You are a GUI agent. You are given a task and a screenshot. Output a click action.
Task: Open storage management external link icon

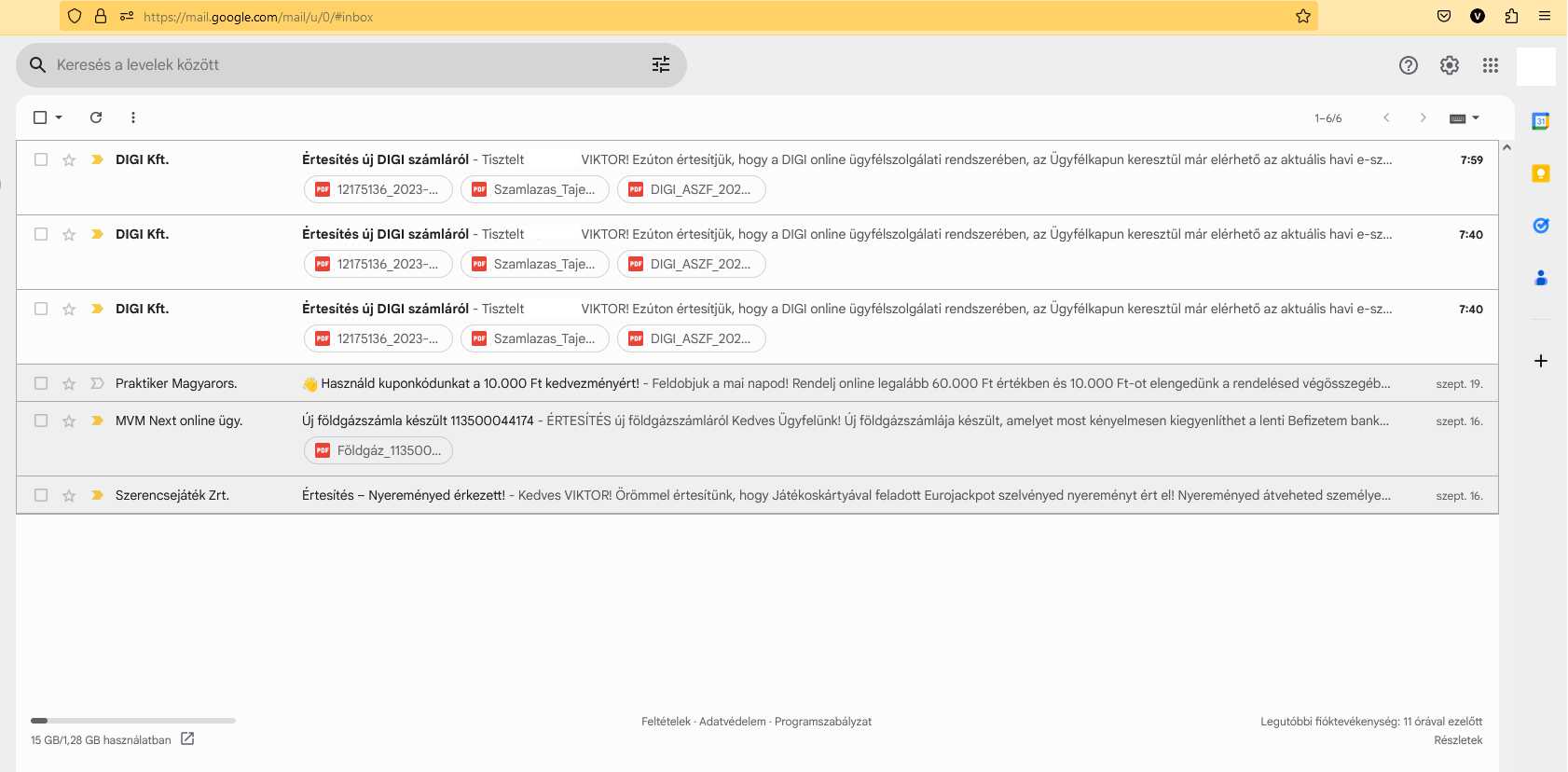187,738
